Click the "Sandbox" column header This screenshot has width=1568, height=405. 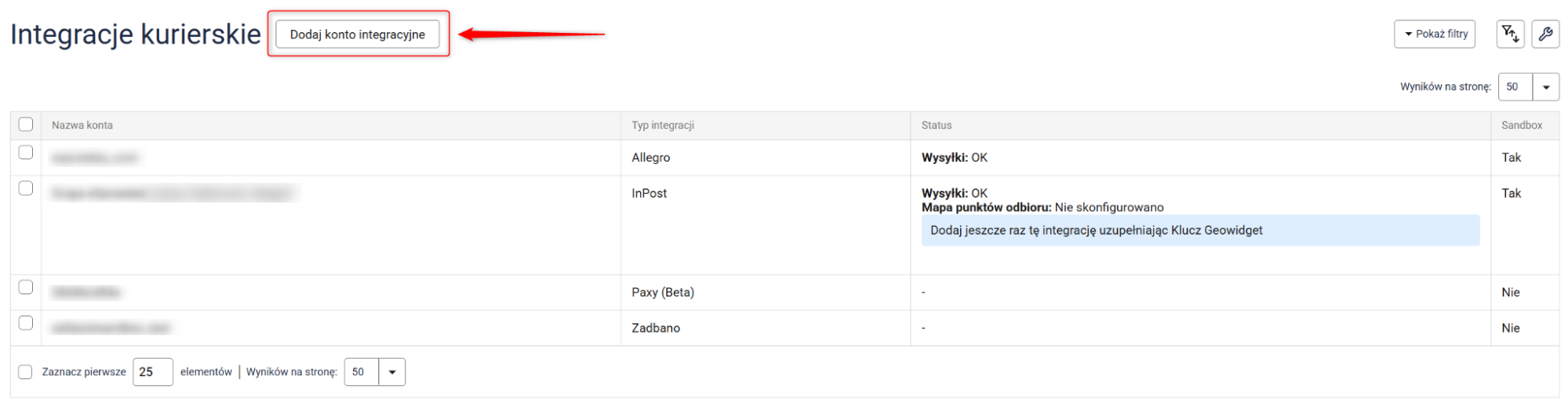[1522, 126]
